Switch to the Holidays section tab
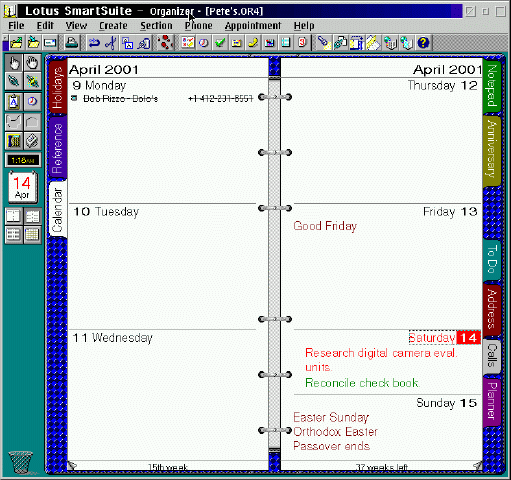This screenshot has height=480, width=511. [58, 87]
